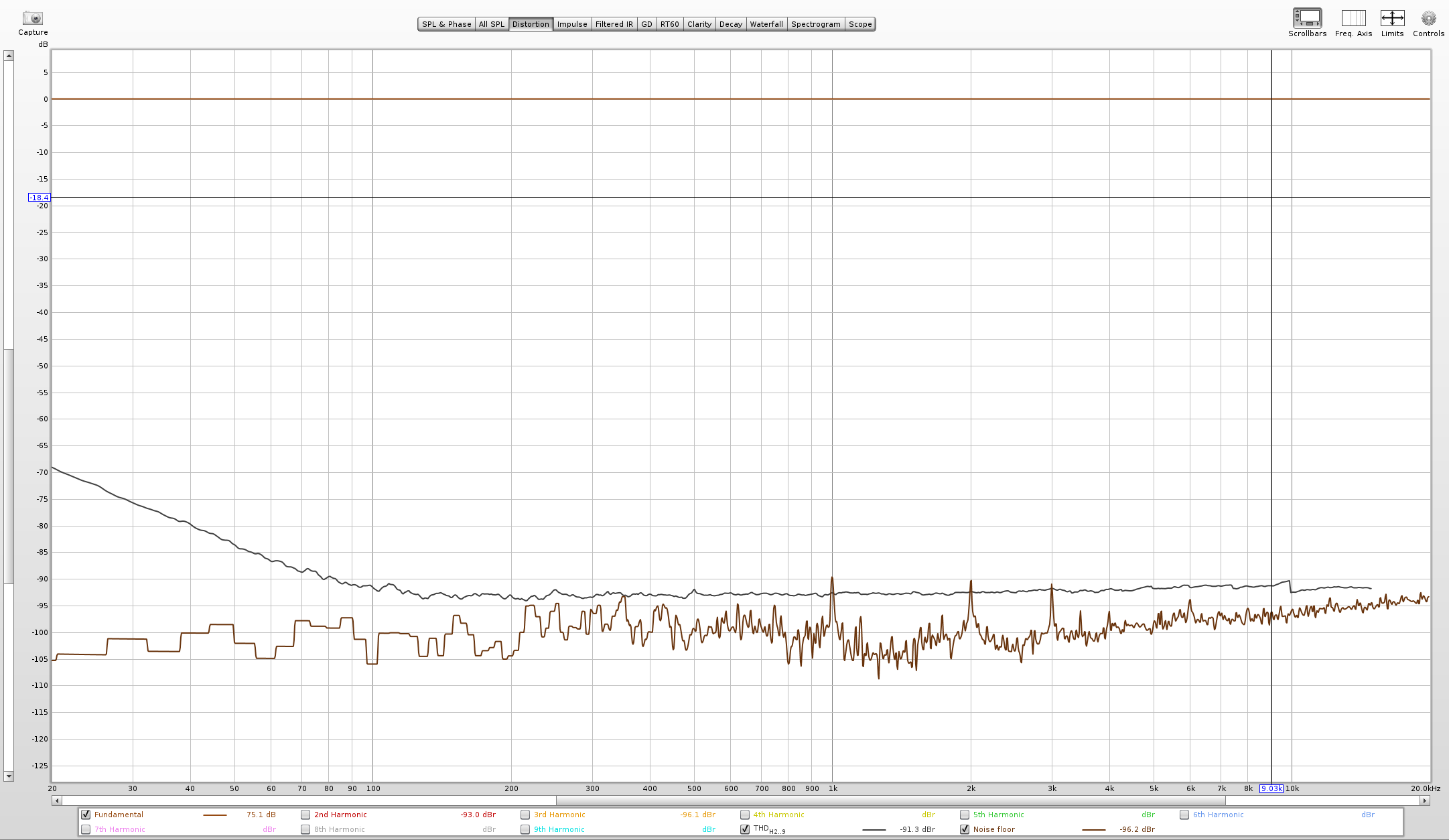
Task: Click the Fundamental line color sample
Action: [x=215, y=815]
